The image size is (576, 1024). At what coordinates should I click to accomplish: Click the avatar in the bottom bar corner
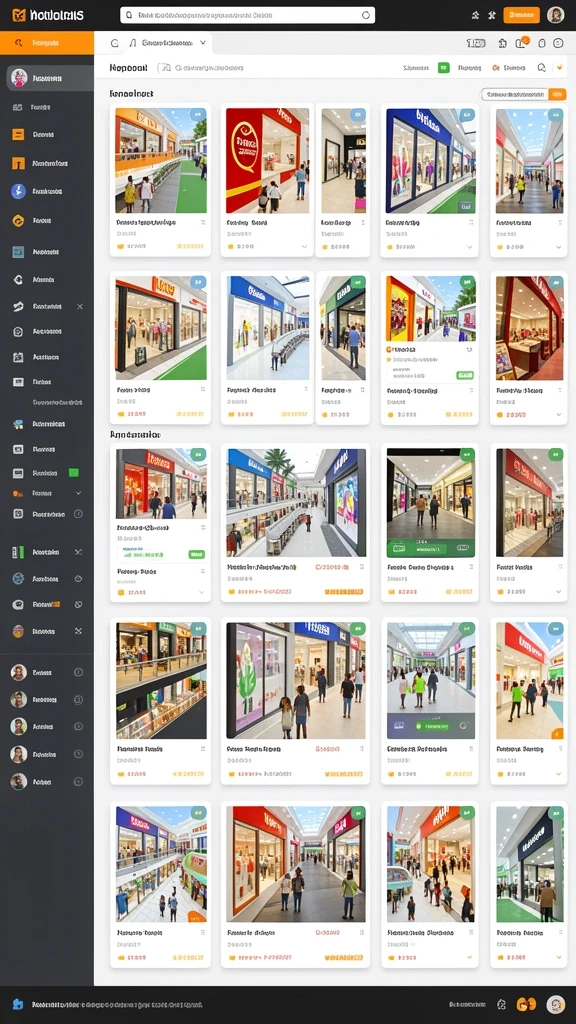tap(556, 1004)
